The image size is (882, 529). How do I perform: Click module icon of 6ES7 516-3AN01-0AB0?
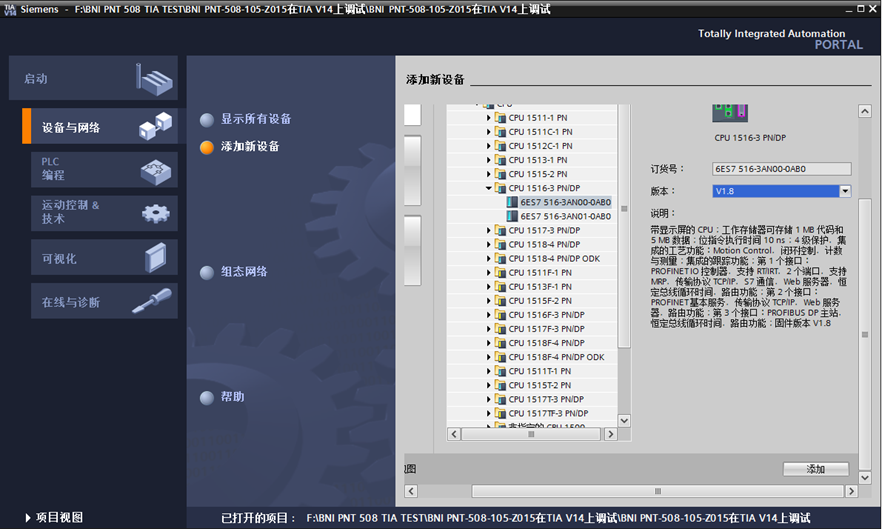(512, 216)
